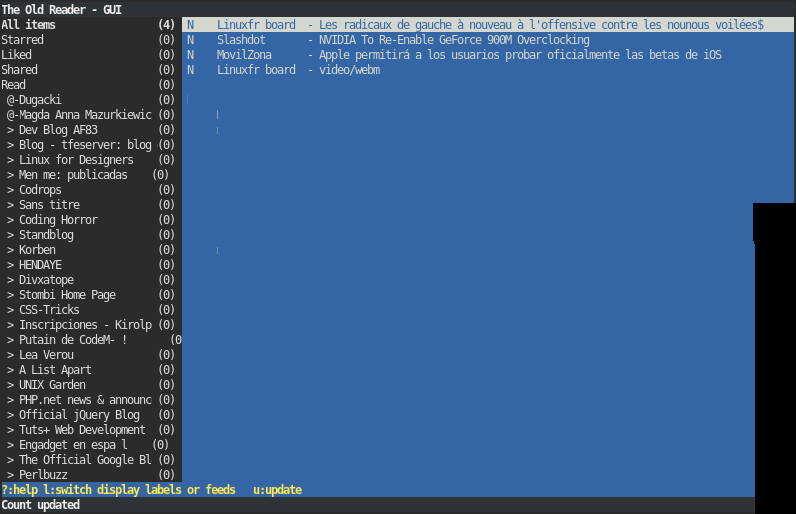The image size is (796, 514).
Task: Open the Starred items list
Action: pos(90,40)
